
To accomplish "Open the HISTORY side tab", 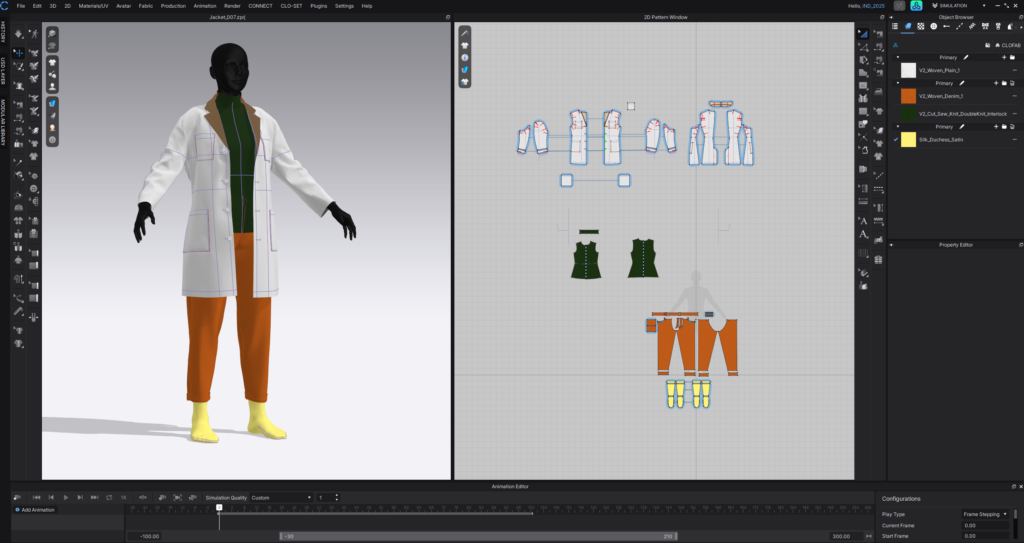I will click(x=3, y=31).
